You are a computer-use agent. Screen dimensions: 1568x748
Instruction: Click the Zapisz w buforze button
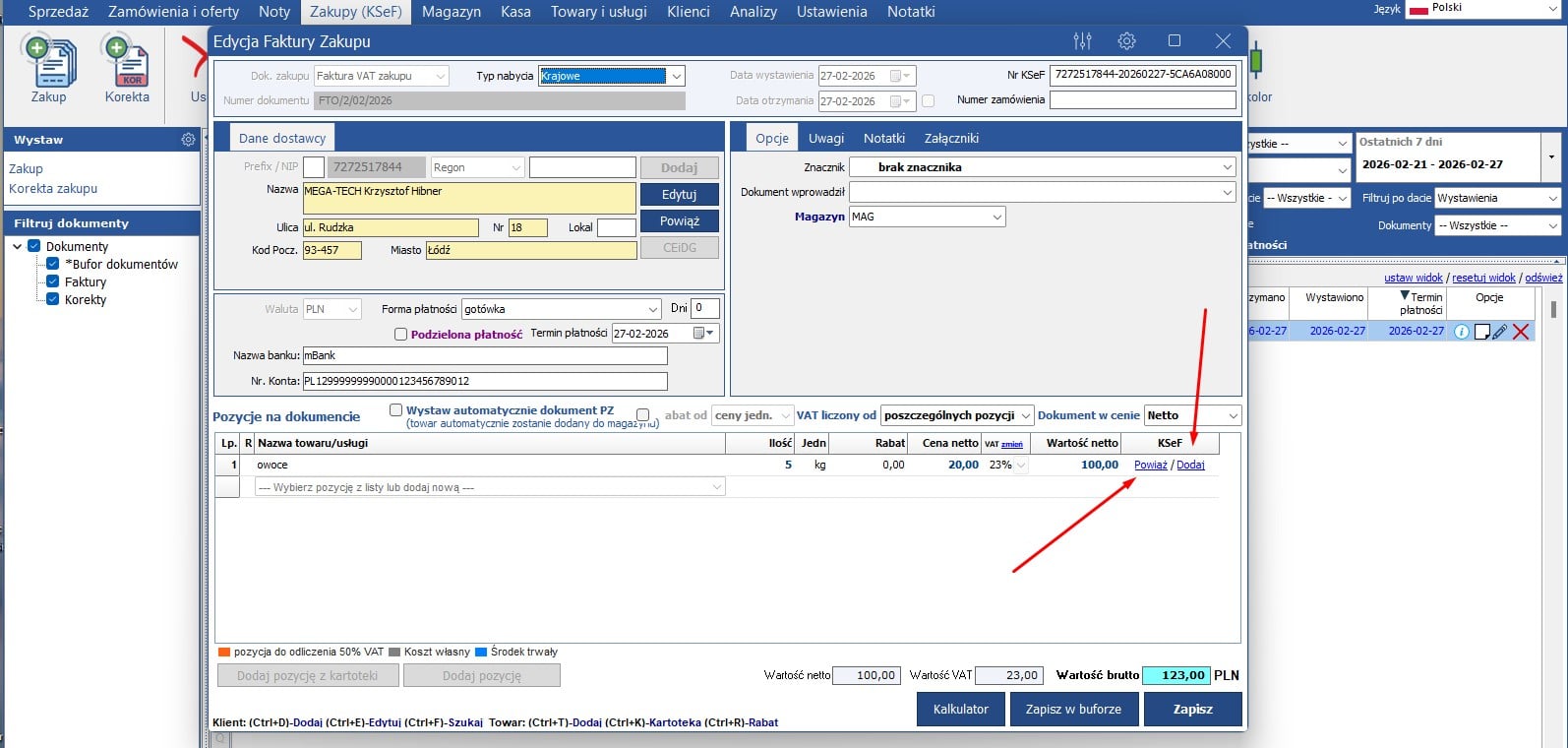click(x=1072, y=709)
